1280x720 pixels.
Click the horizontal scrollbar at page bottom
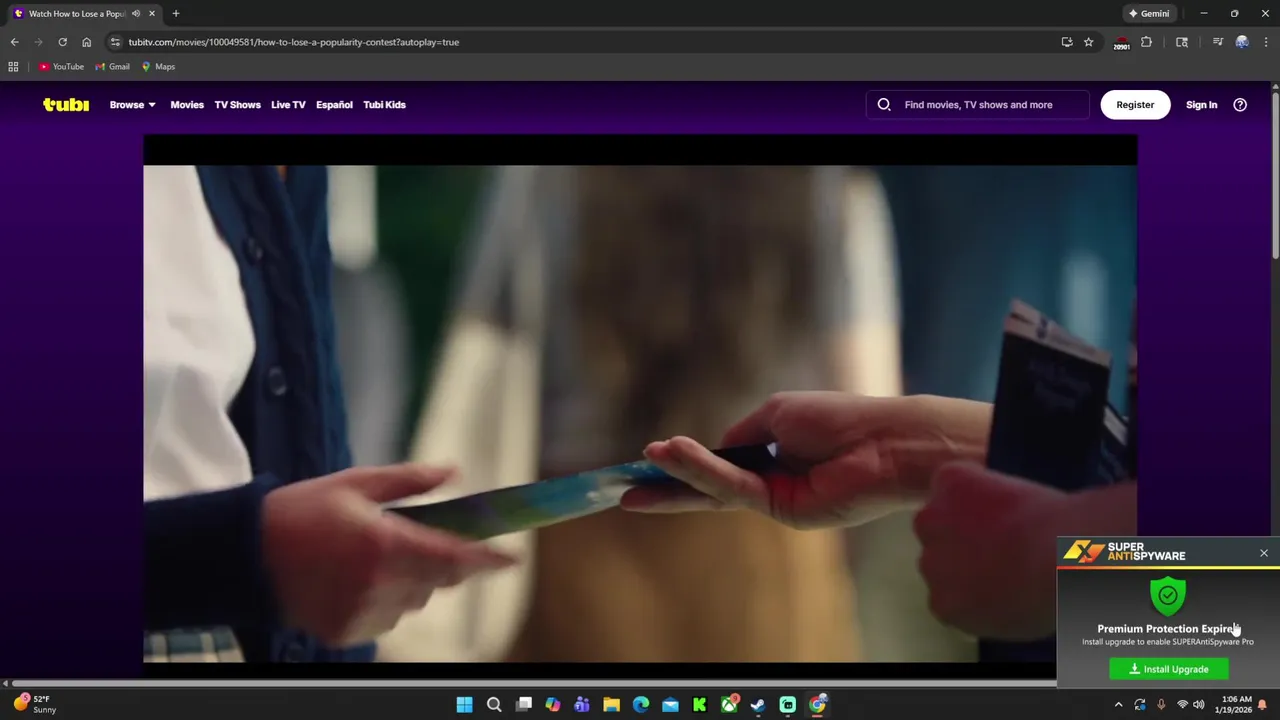tap(535, 684)
